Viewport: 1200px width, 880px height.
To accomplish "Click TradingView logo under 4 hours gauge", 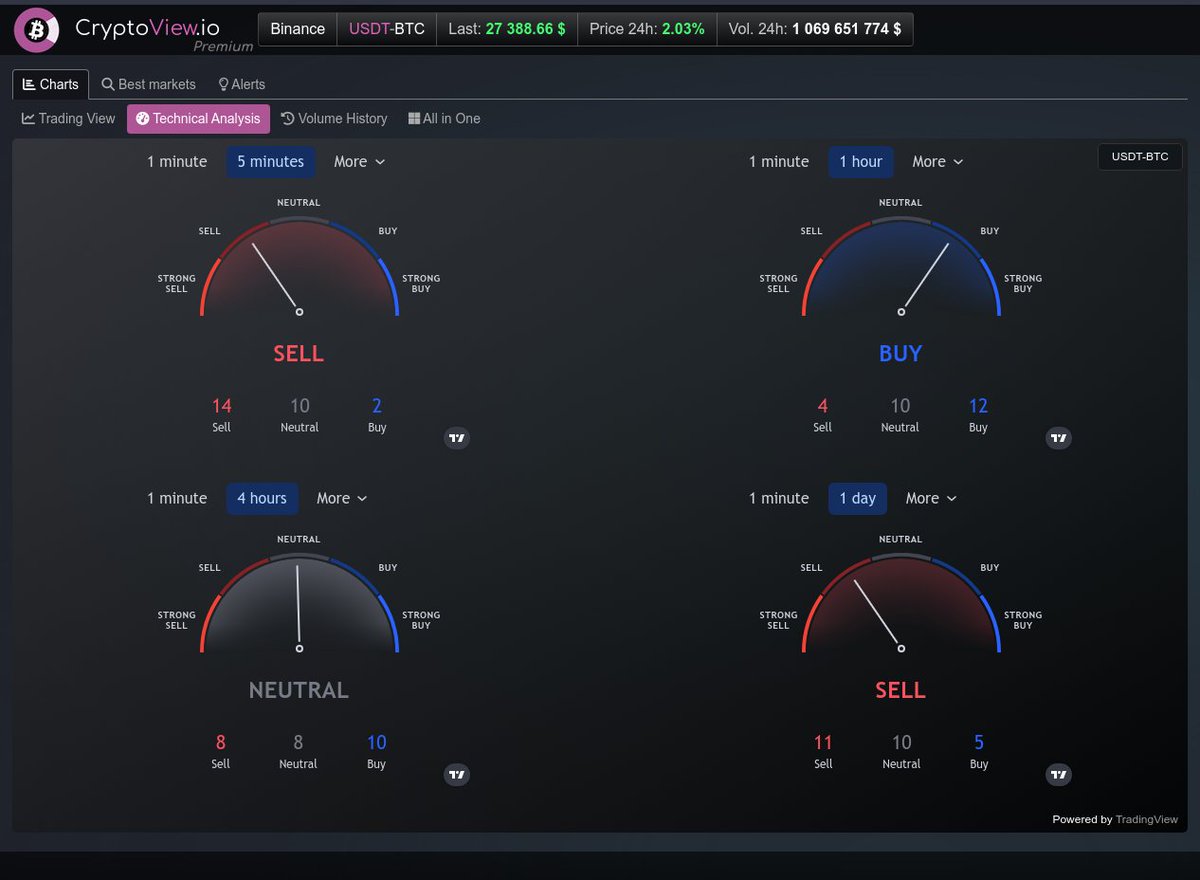I will click(457, 775).
